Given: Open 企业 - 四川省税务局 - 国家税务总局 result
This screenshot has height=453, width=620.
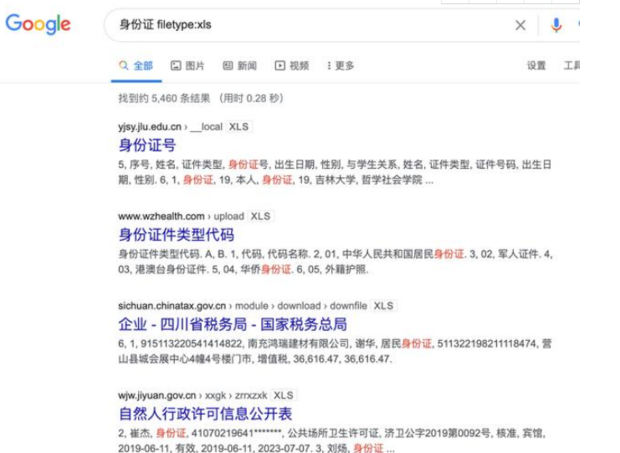Looking at the screenshot, I should pos(232,325).
